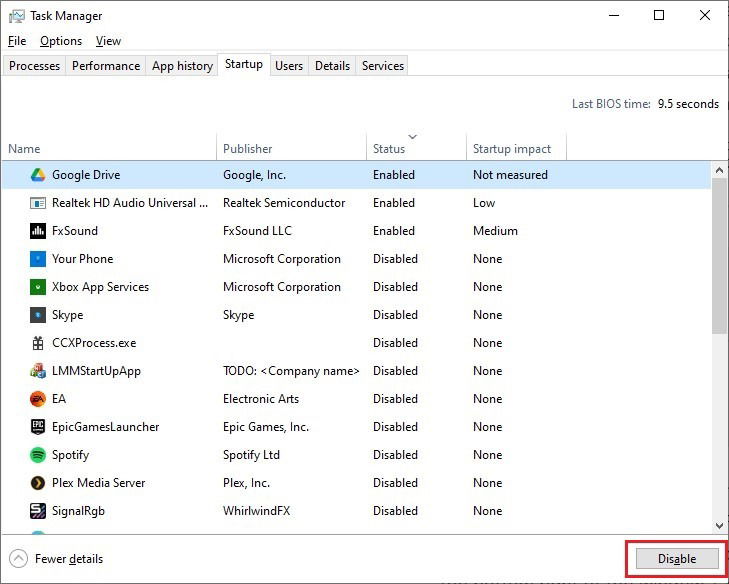Click the Spotify icon in the list
This screenshot has height=584, width=729.
click(38, 455)
